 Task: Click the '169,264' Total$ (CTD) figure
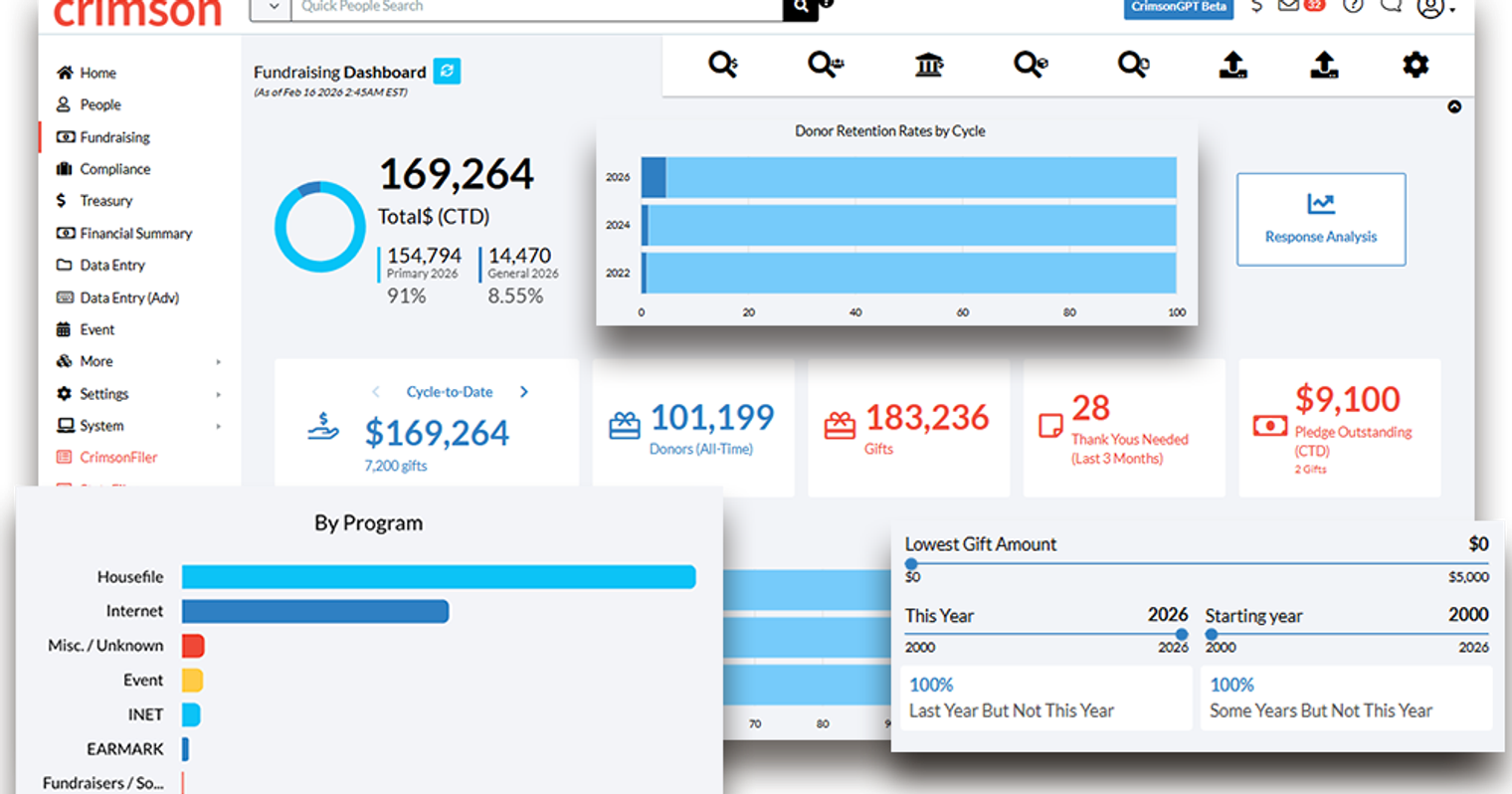pyautogui.click(x=457, y=175)
